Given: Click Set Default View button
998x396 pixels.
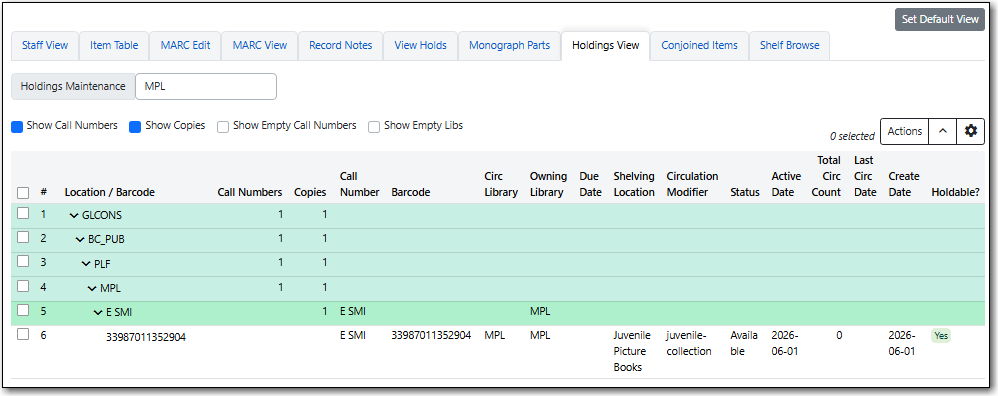Looking at the screenshot, I should point(940,19).
